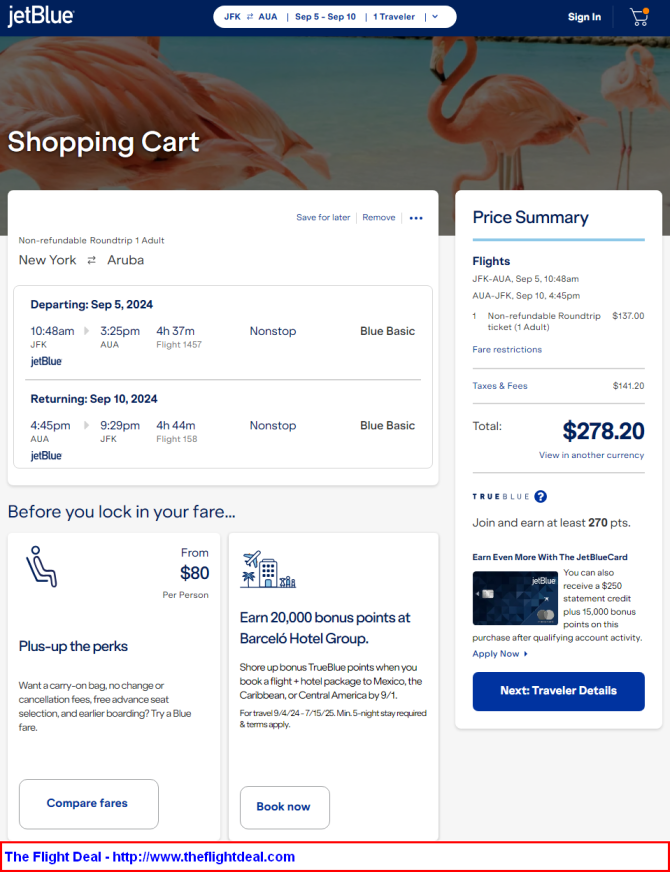Viewport: 670px width, 872px height.
Task: Click Next: Traveler Details button
Action: tap(558, 691)
